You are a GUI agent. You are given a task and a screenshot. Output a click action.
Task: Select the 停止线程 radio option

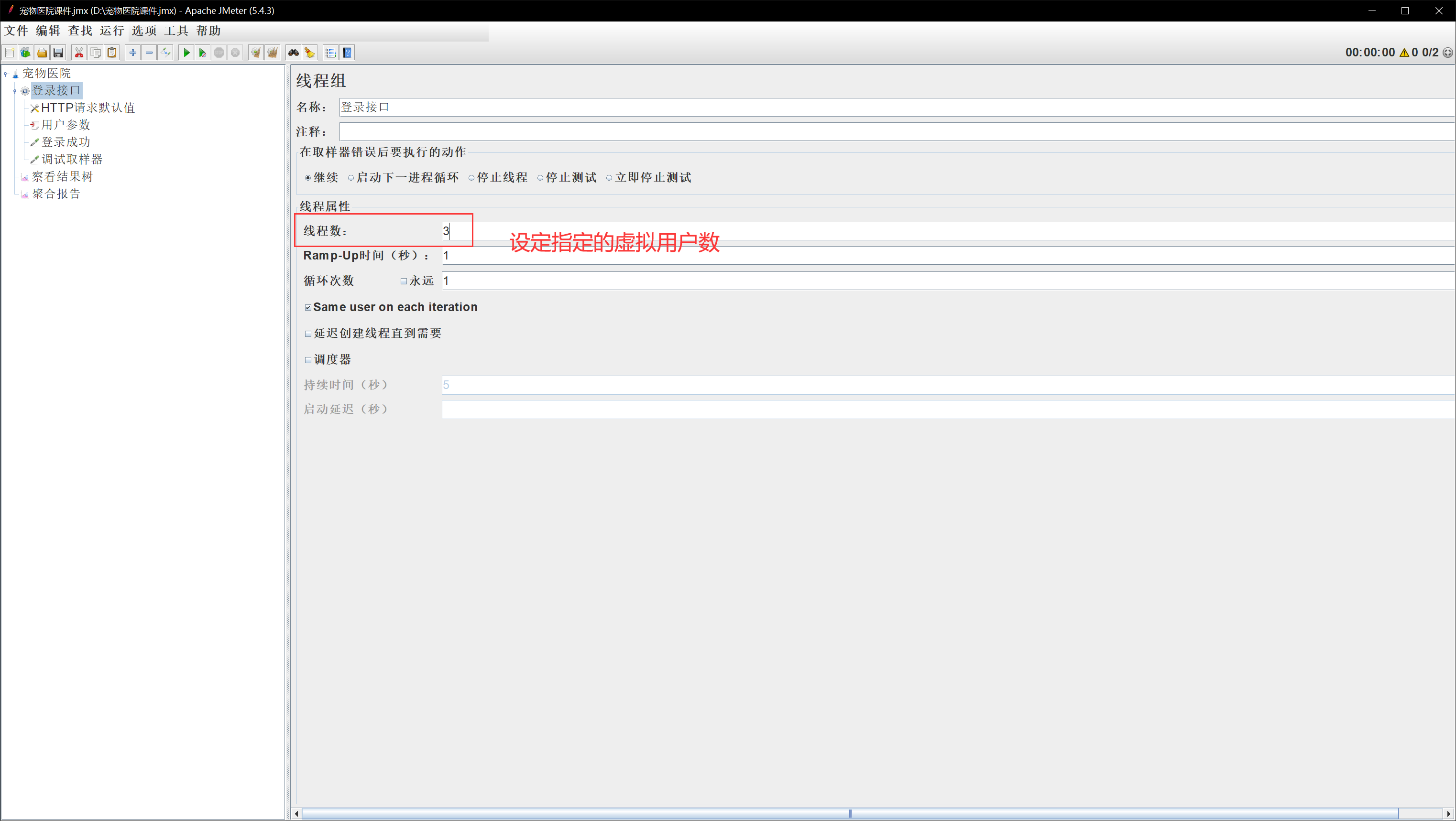(x=471, y=178)
